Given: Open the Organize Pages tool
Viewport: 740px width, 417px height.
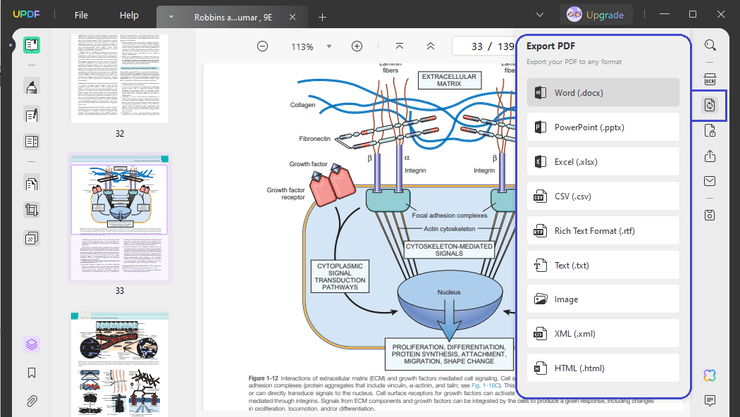Looking at the screenshot, I should click(32, 184).
